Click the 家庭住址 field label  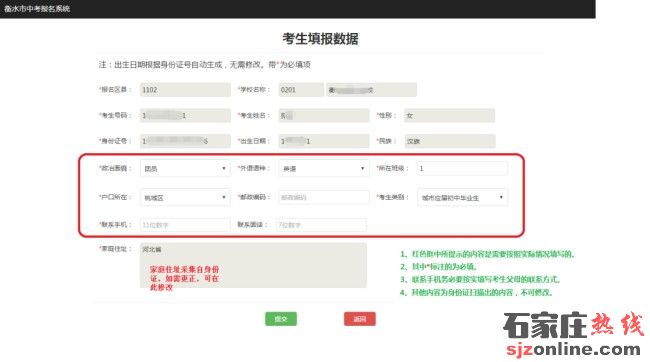point(115,249)
